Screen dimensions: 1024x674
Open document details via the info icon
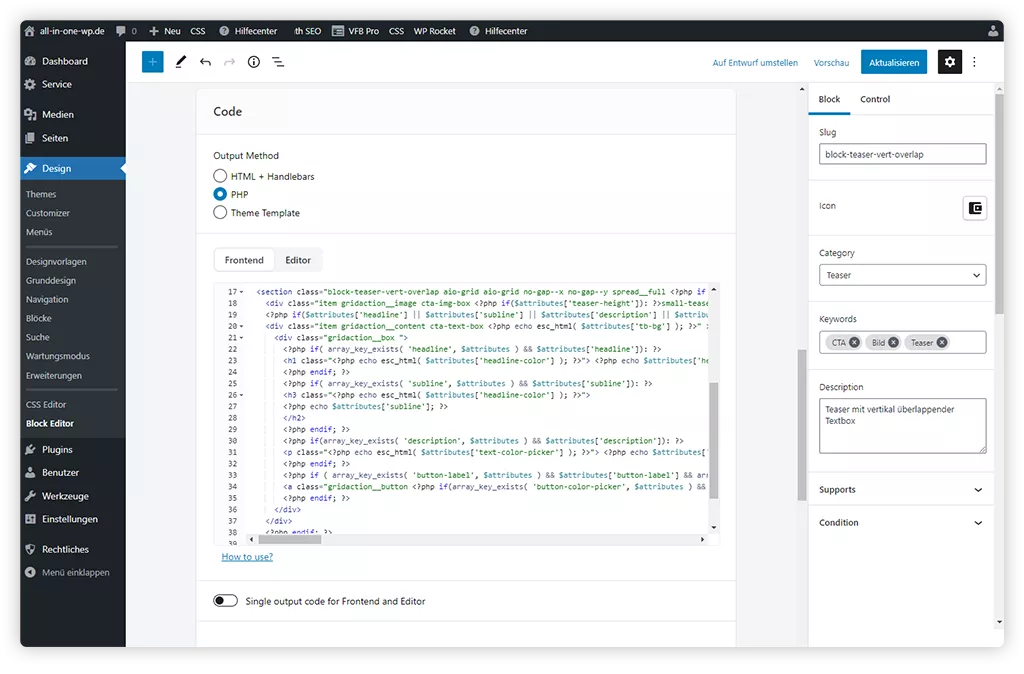[253, 62]
